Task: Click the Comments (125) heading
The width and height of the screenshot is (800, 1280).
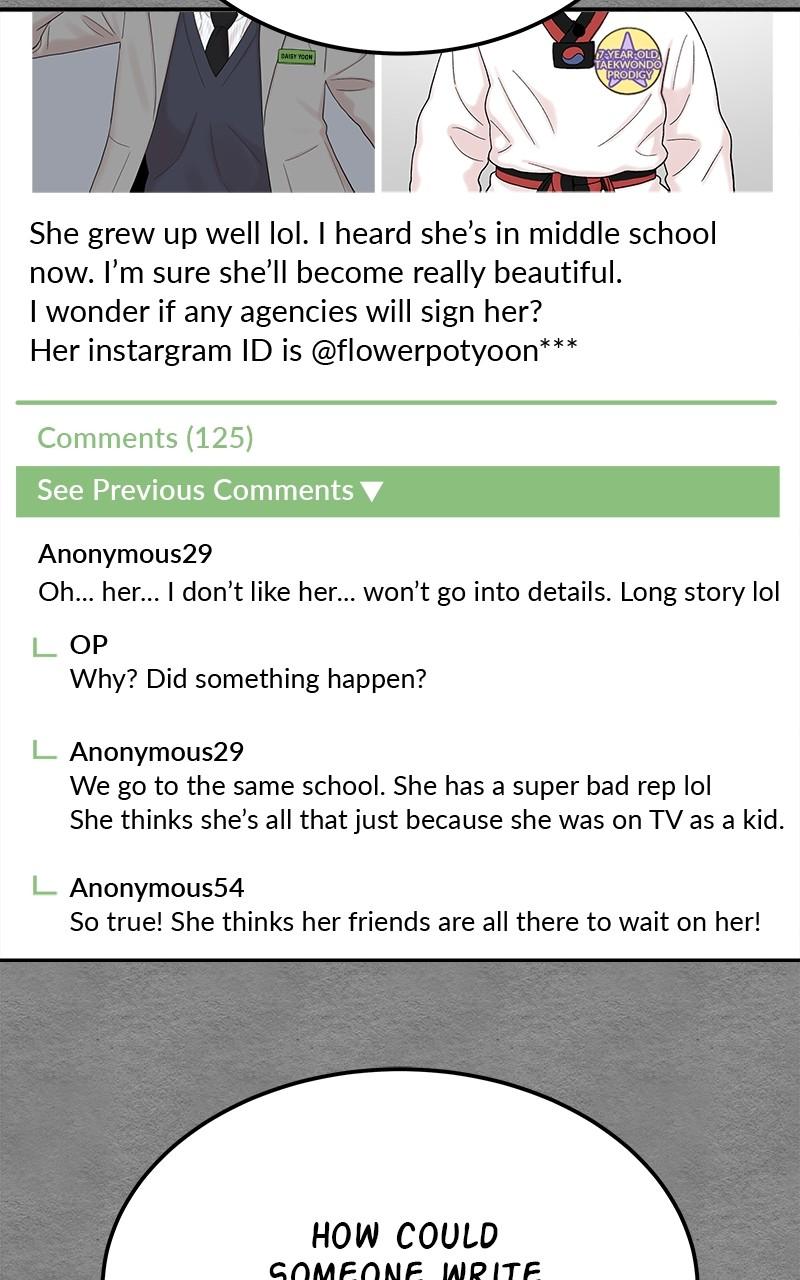Action: point(145,438)
